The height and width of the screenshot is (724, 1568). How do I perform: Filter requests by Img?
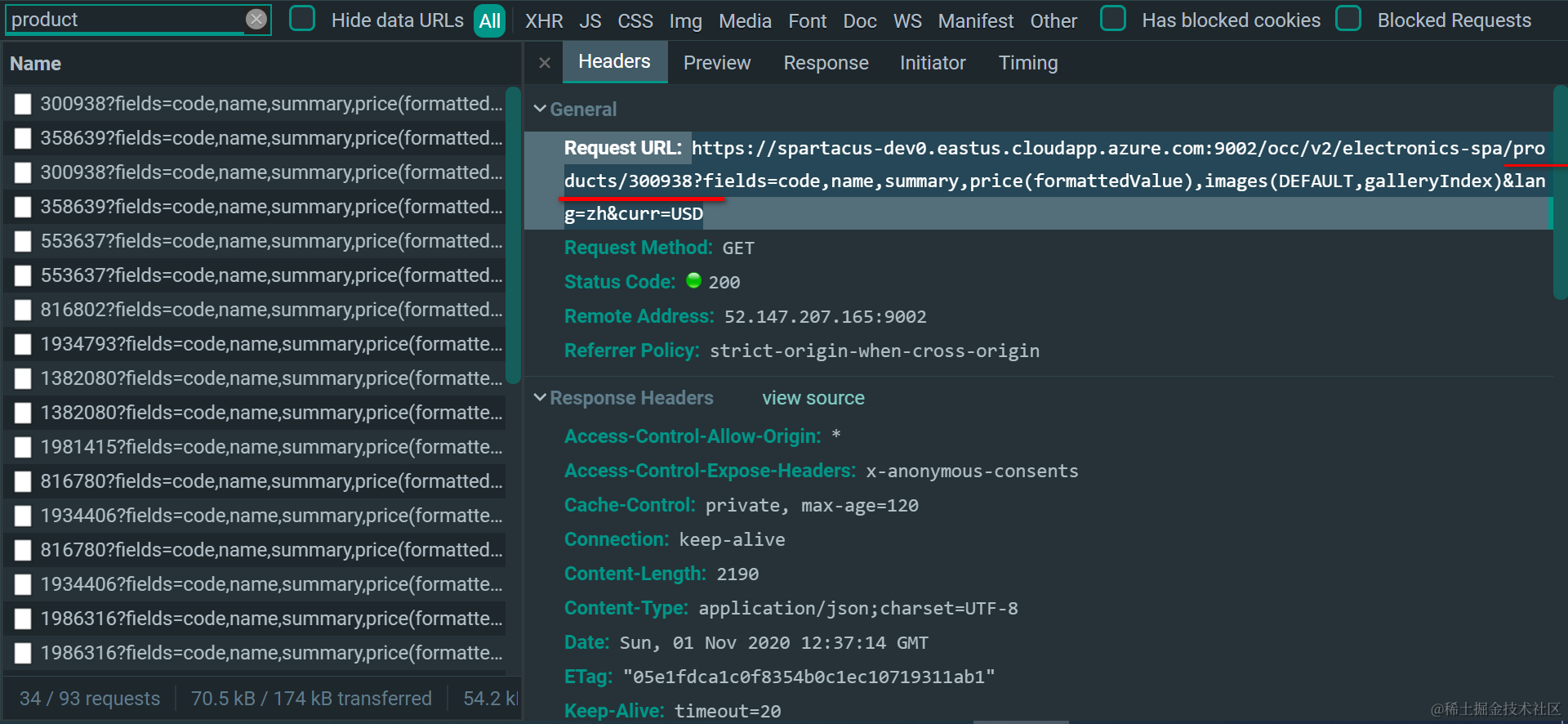[686, 20]
